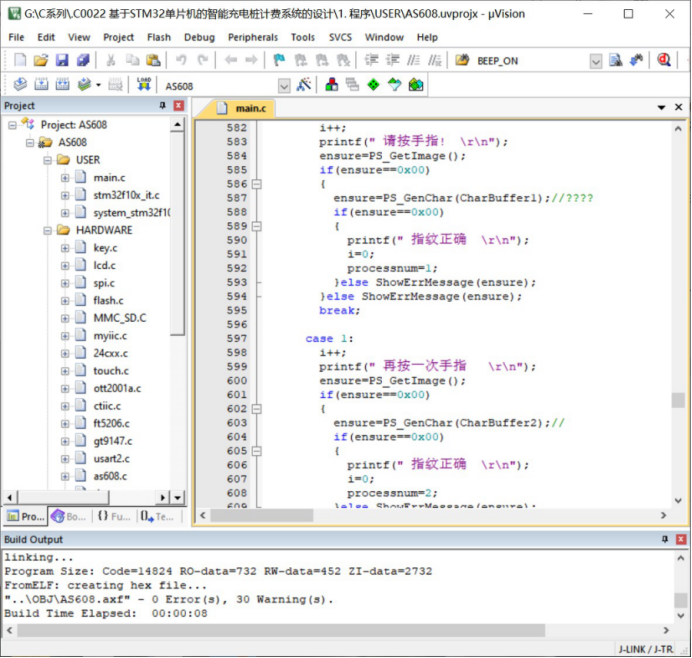
Task: Click the Paste clipboard icon
Action: click(153, 60)
